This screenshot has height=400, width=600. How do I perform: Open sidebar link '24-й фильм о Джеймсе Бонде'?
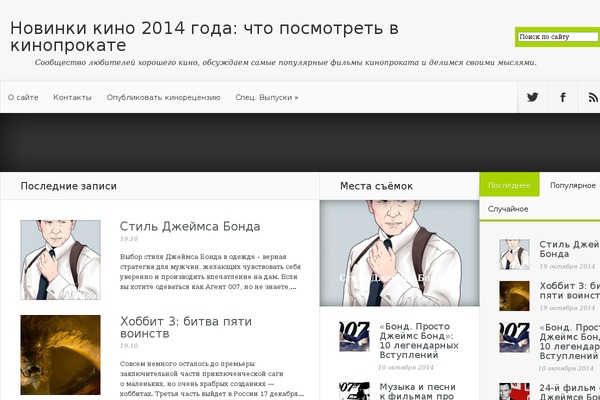[569, 392]
